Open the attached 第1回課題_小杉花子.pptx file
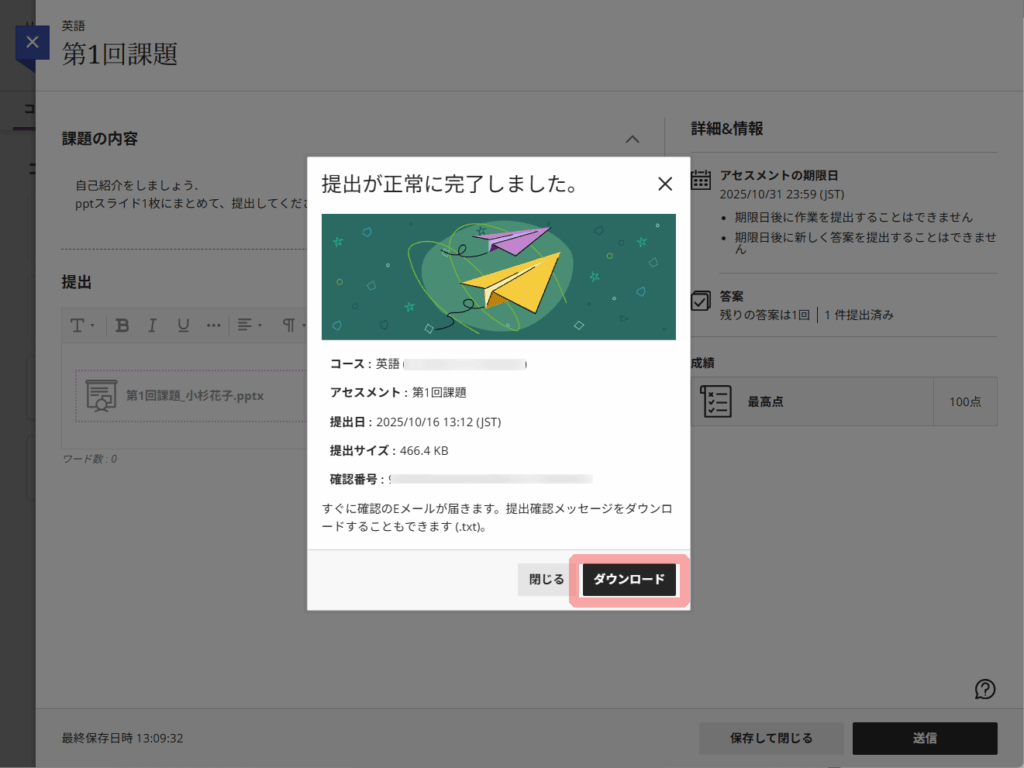The width and height of the screenshot is (1024, 768). tap(194, 396)
